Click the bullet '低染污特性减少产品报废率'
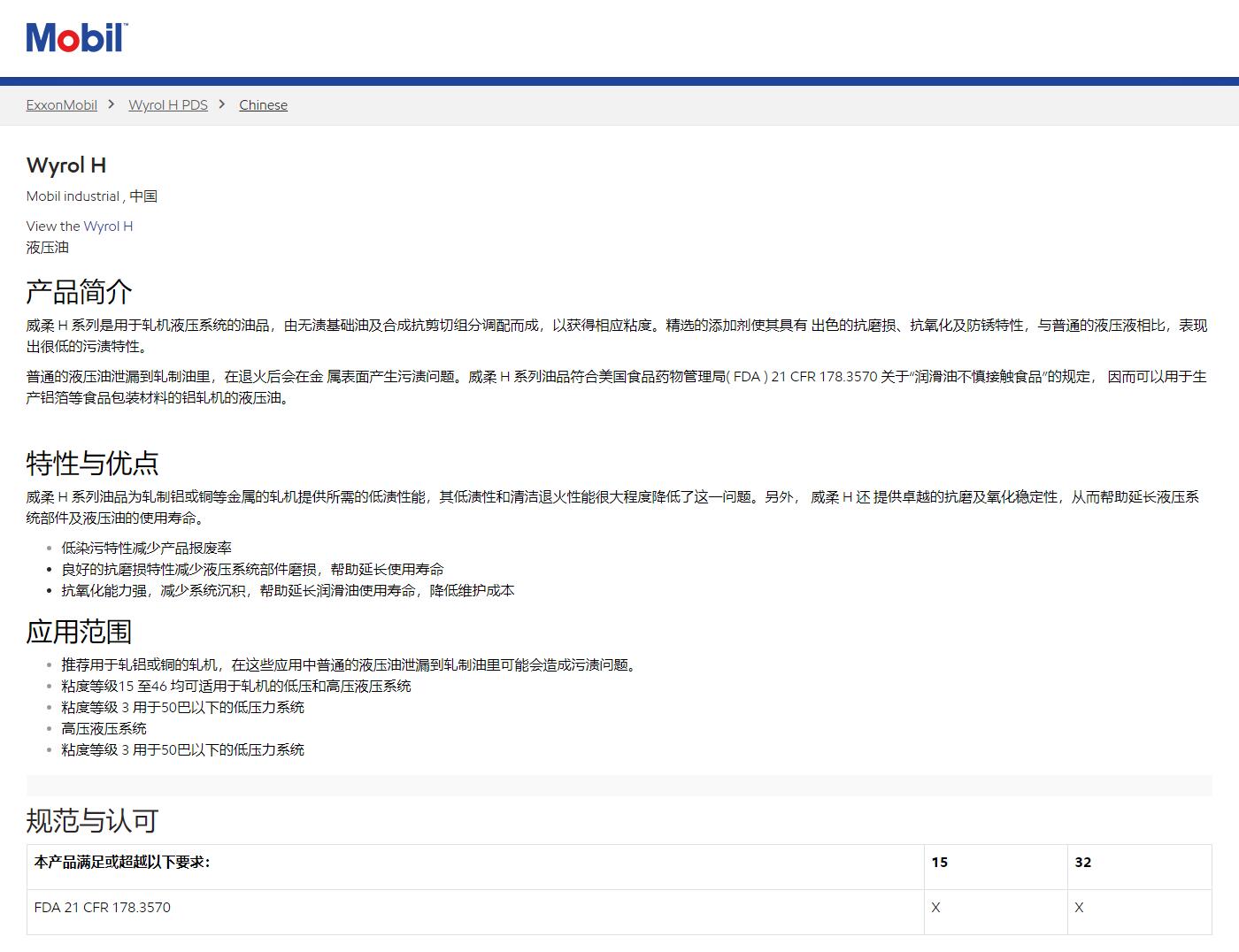This screenshot has height=952, width=1239. (x=146, y=549)
